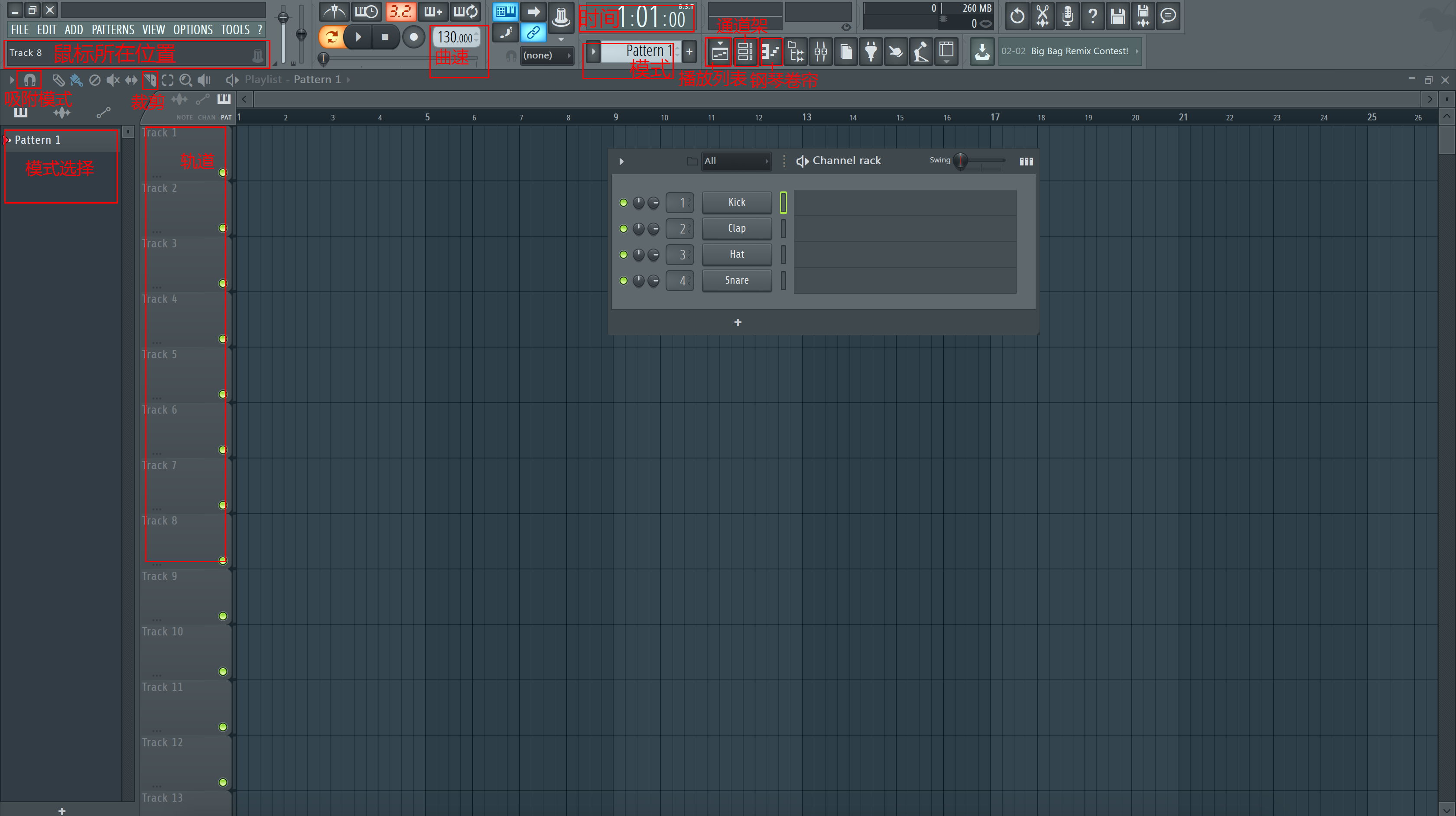
Task: Open Channel rack graph editor icon
Action: click(x=1027, y=162)
